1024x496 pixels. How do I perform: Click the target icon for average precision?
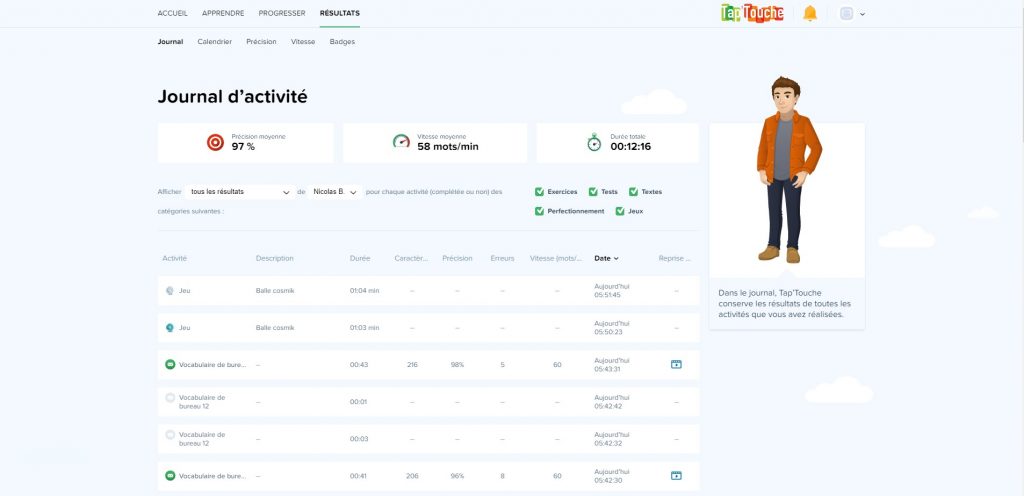[x=214, y=142]
